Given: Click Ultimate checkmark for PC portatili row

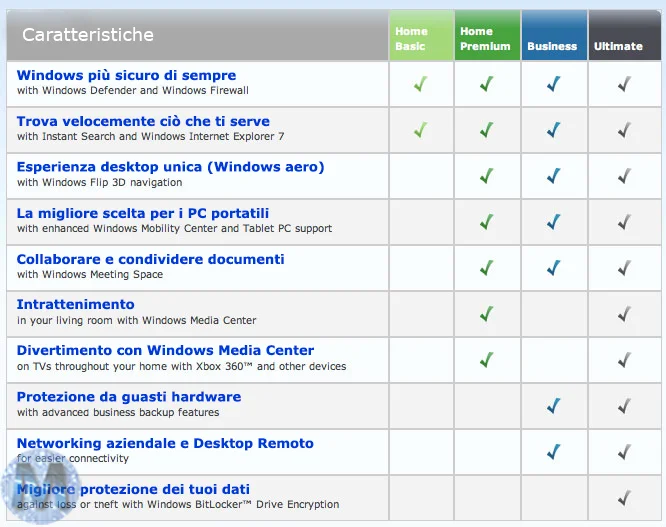Looking at the screenshot, I should (x=624, y=222).
